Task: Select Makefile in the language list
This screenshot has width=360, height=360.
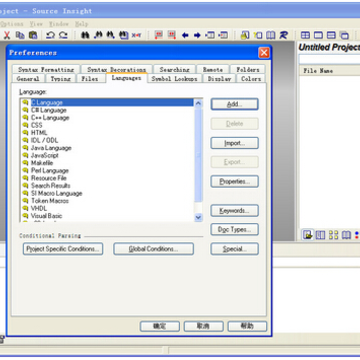Action: [x=42, y=163]
